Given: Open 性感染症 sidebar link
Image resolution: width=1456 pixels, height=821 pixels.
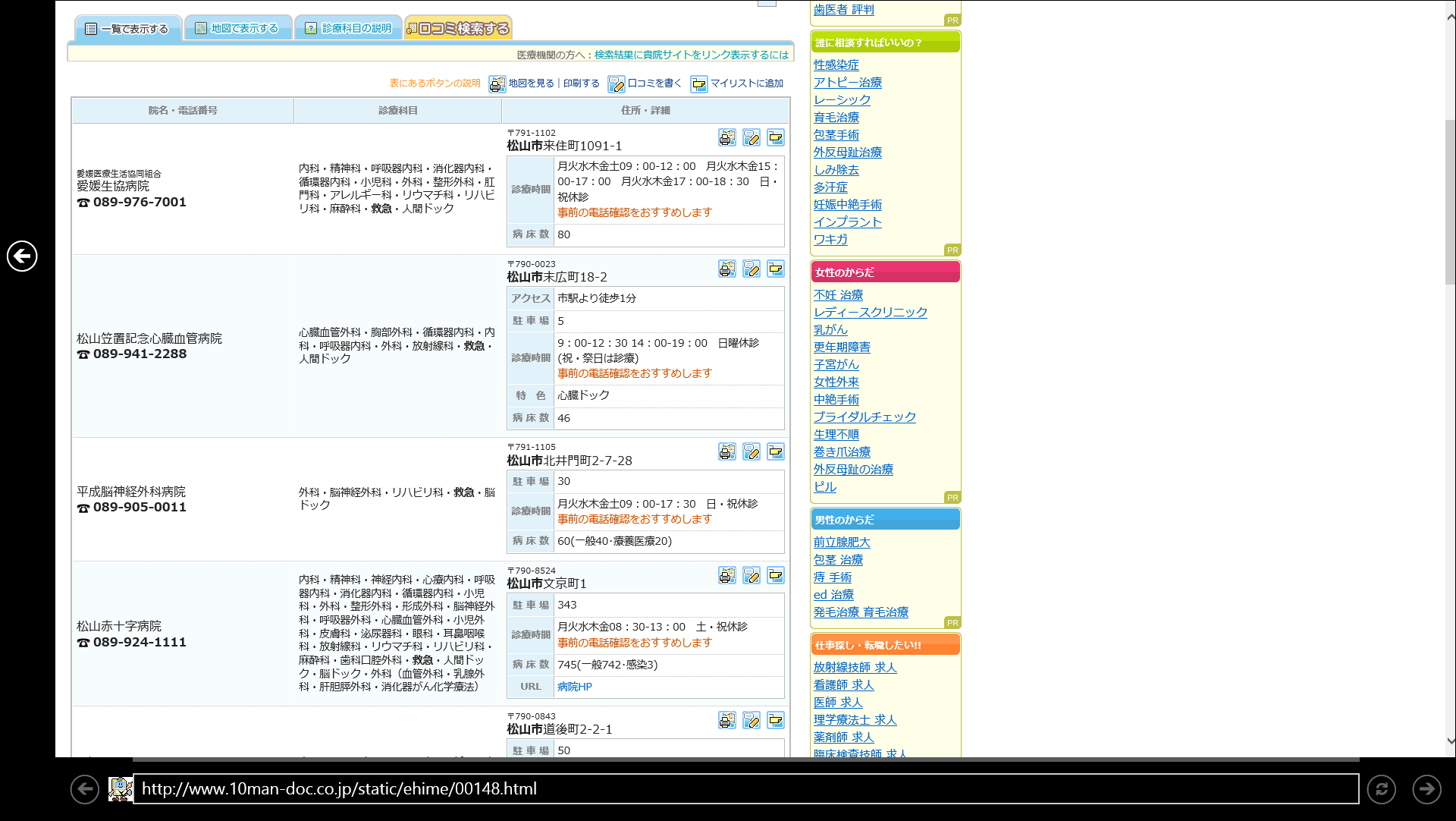Looking at the screenshot, I should [836, 65].
